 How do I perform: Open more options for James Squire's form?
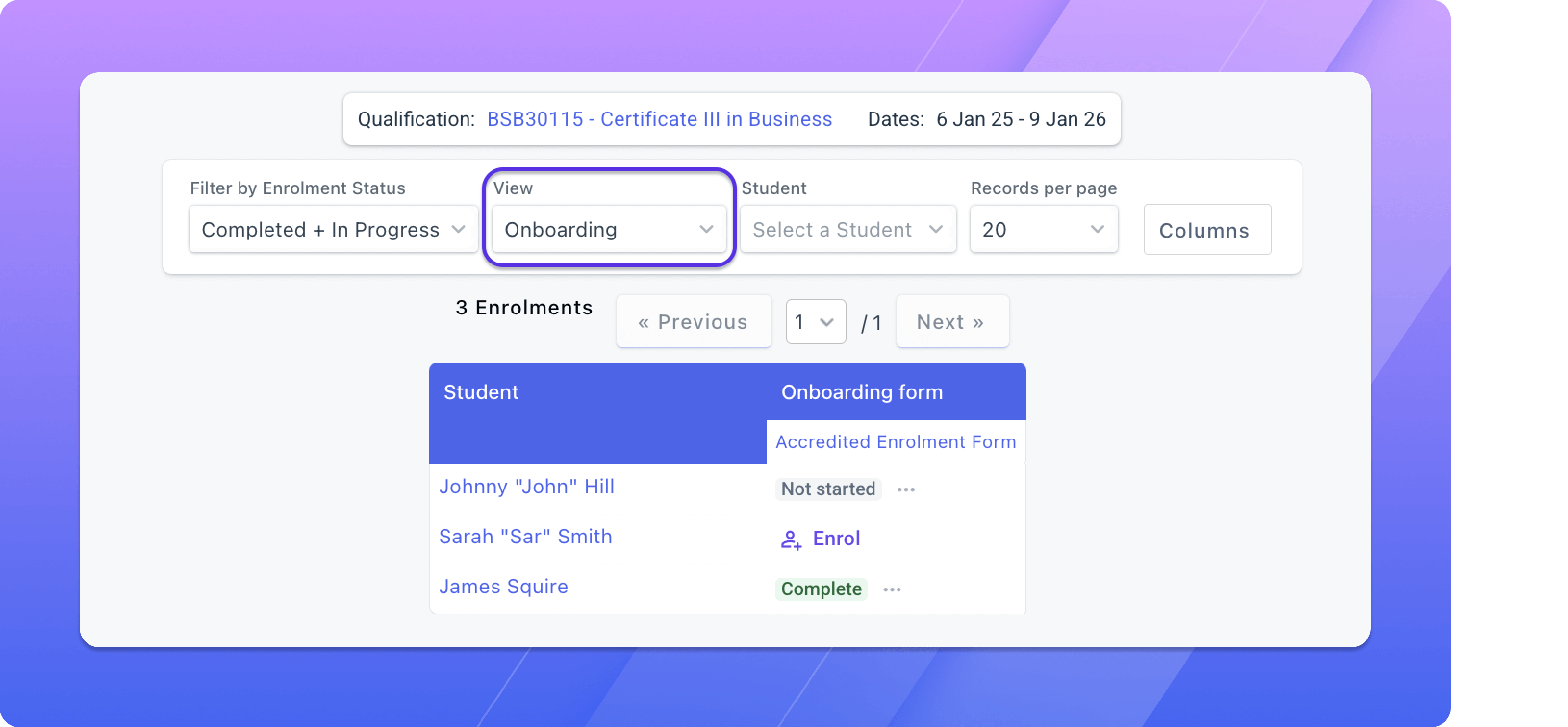tap(892, 589)
